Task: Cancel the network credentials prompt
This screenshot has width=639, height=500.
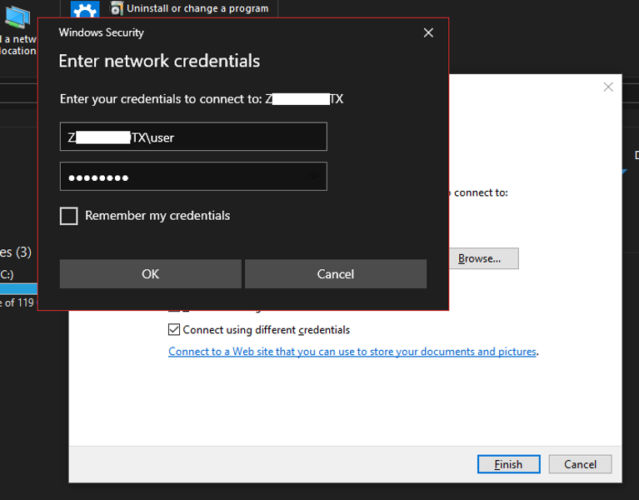Action: [x=335, y=274]
